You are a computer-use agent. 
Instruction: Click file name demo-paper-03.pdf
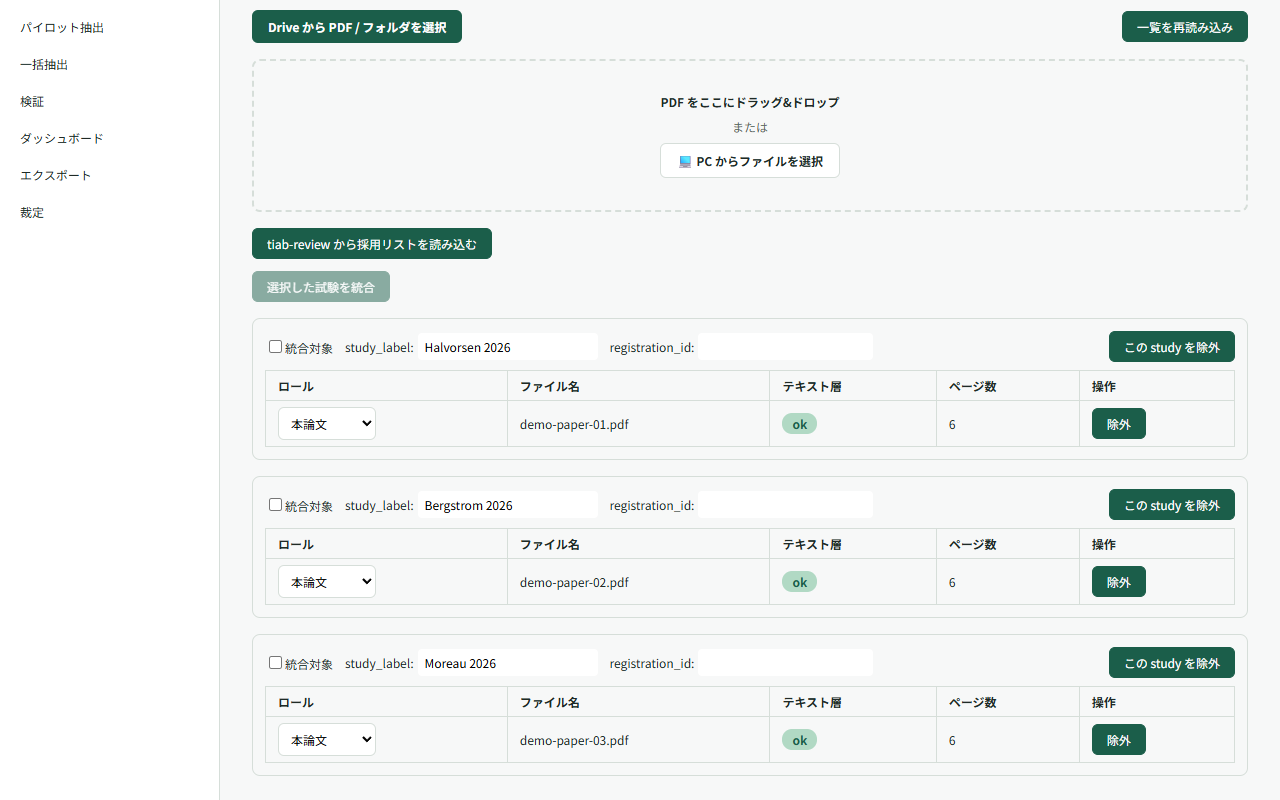(x=574, y=740)
